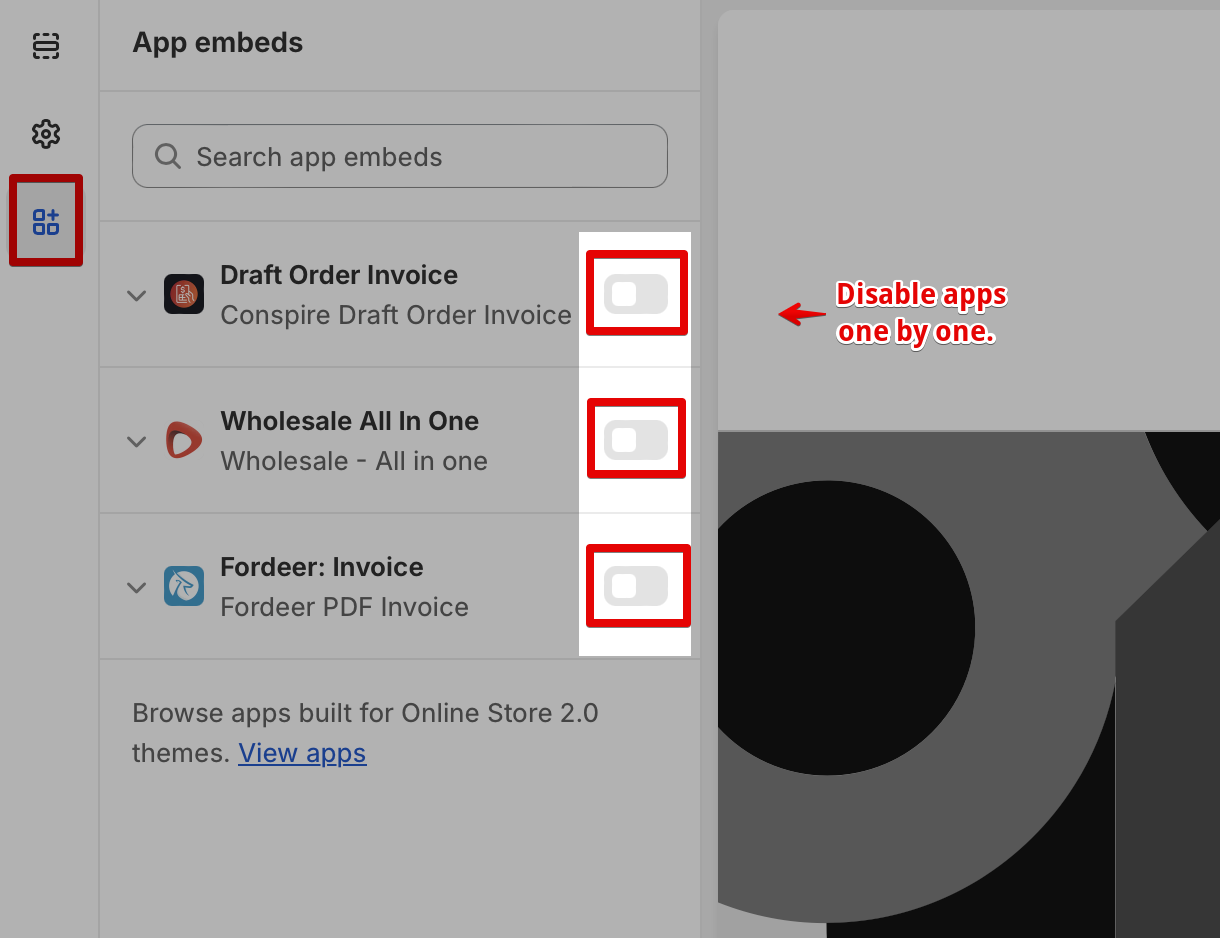Toggle the Wholesale All In One switch

(x=636, y=440)
